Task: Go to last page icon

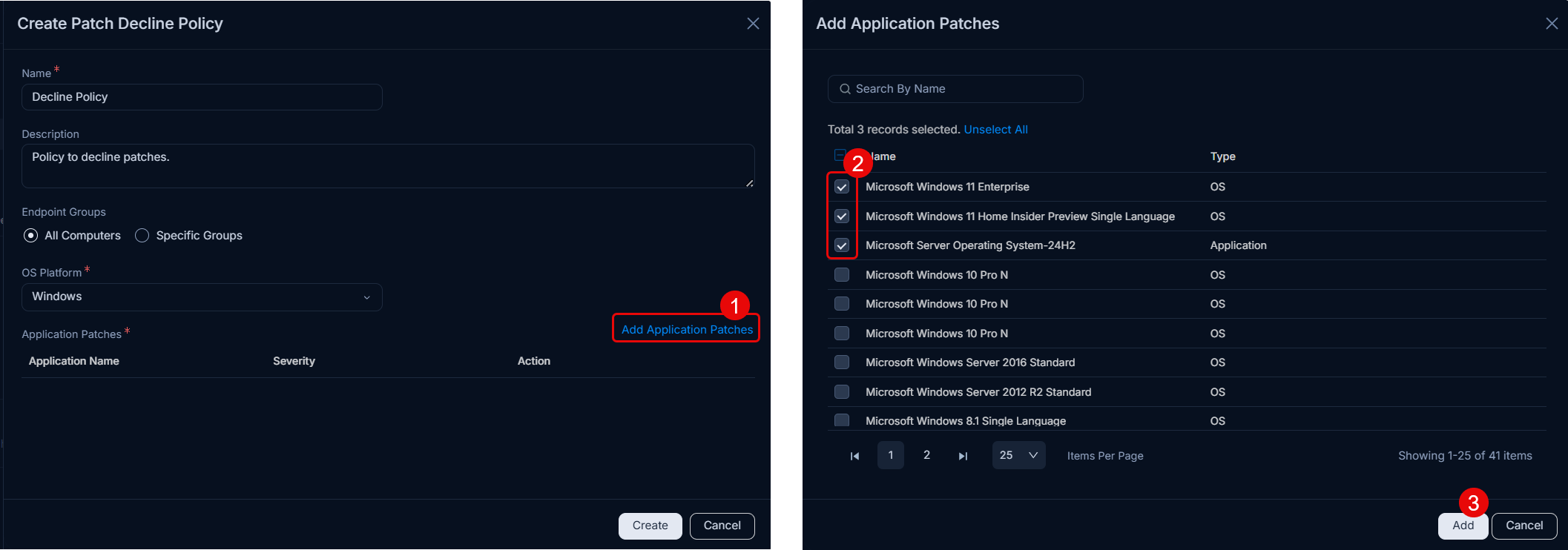Action: coord(963,456)
